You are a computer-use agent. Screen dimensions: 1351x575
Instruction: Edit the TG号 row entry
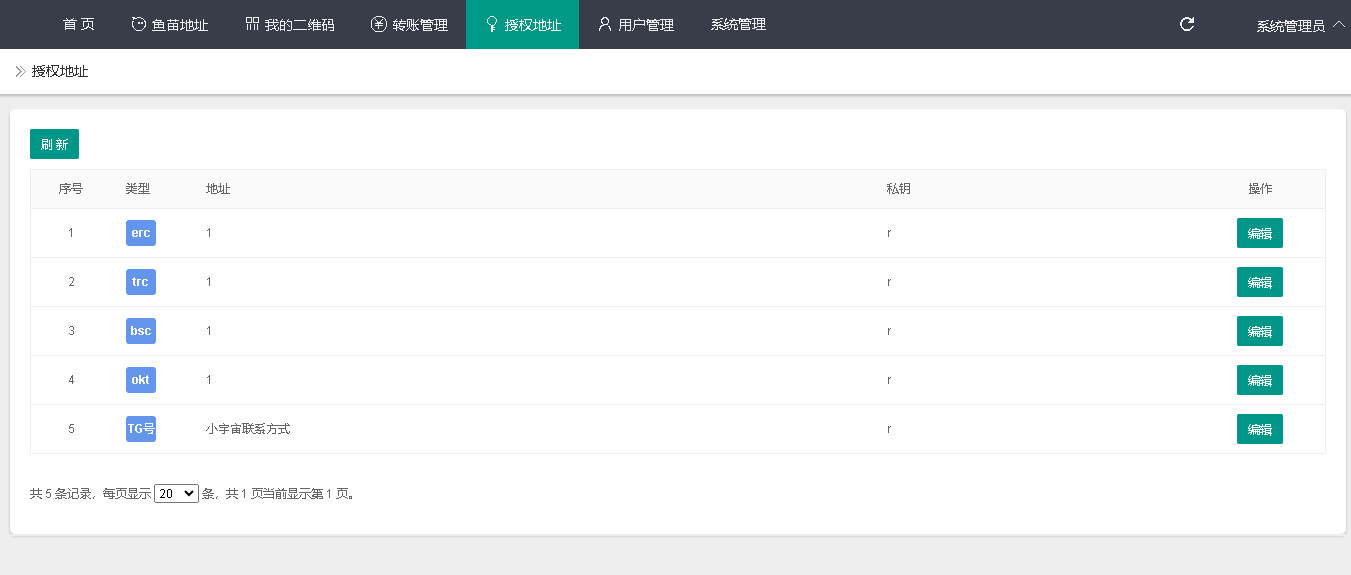(x=1259, y=429)
